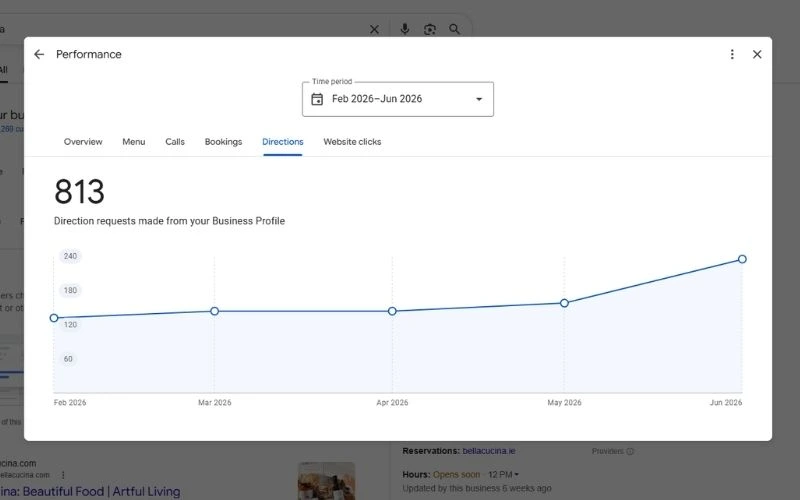
Task: Click the May 2026 axis label
Action: coord(564,403)
